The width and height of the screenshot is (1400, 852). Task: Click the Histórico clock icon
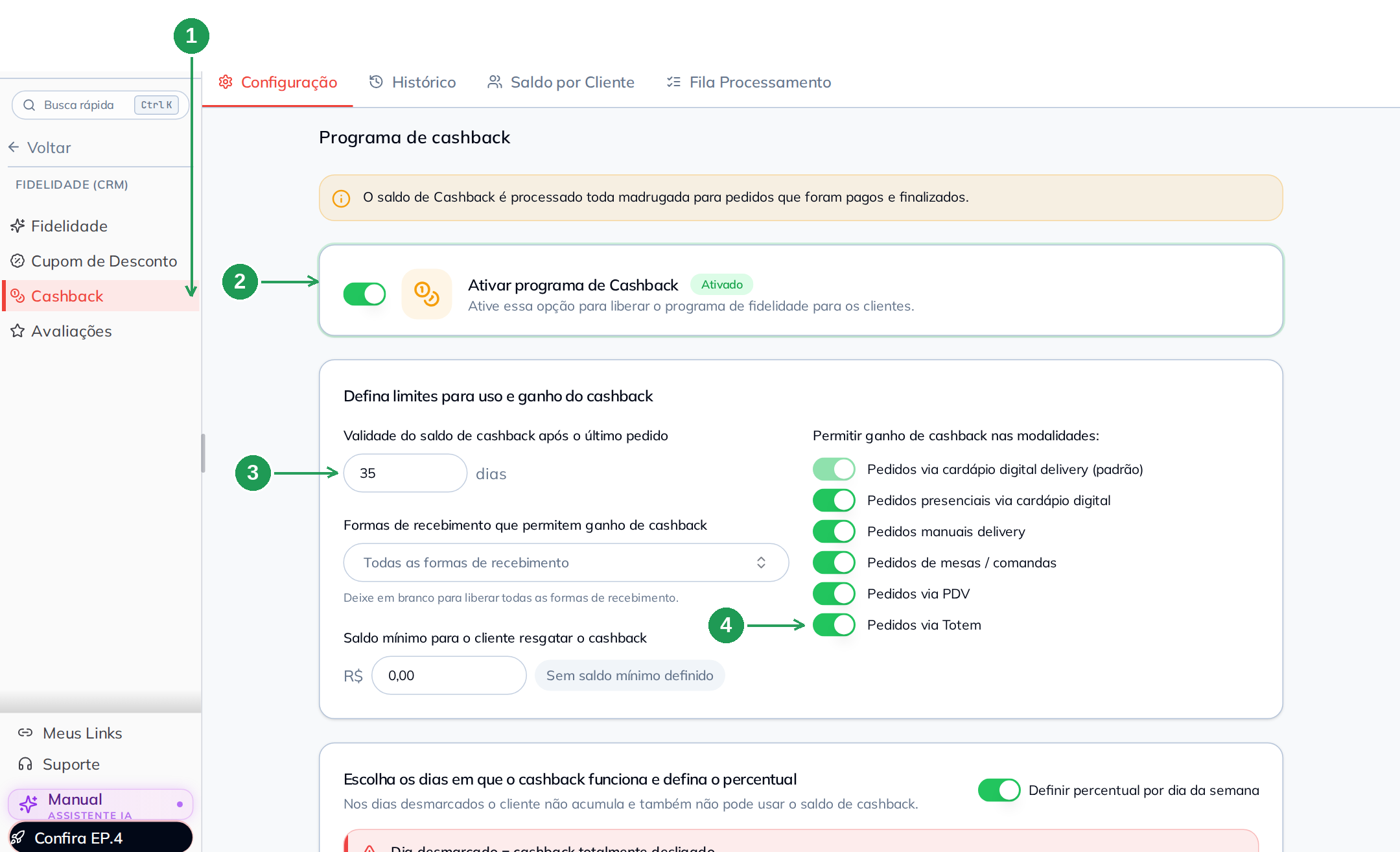pos(376,82)
